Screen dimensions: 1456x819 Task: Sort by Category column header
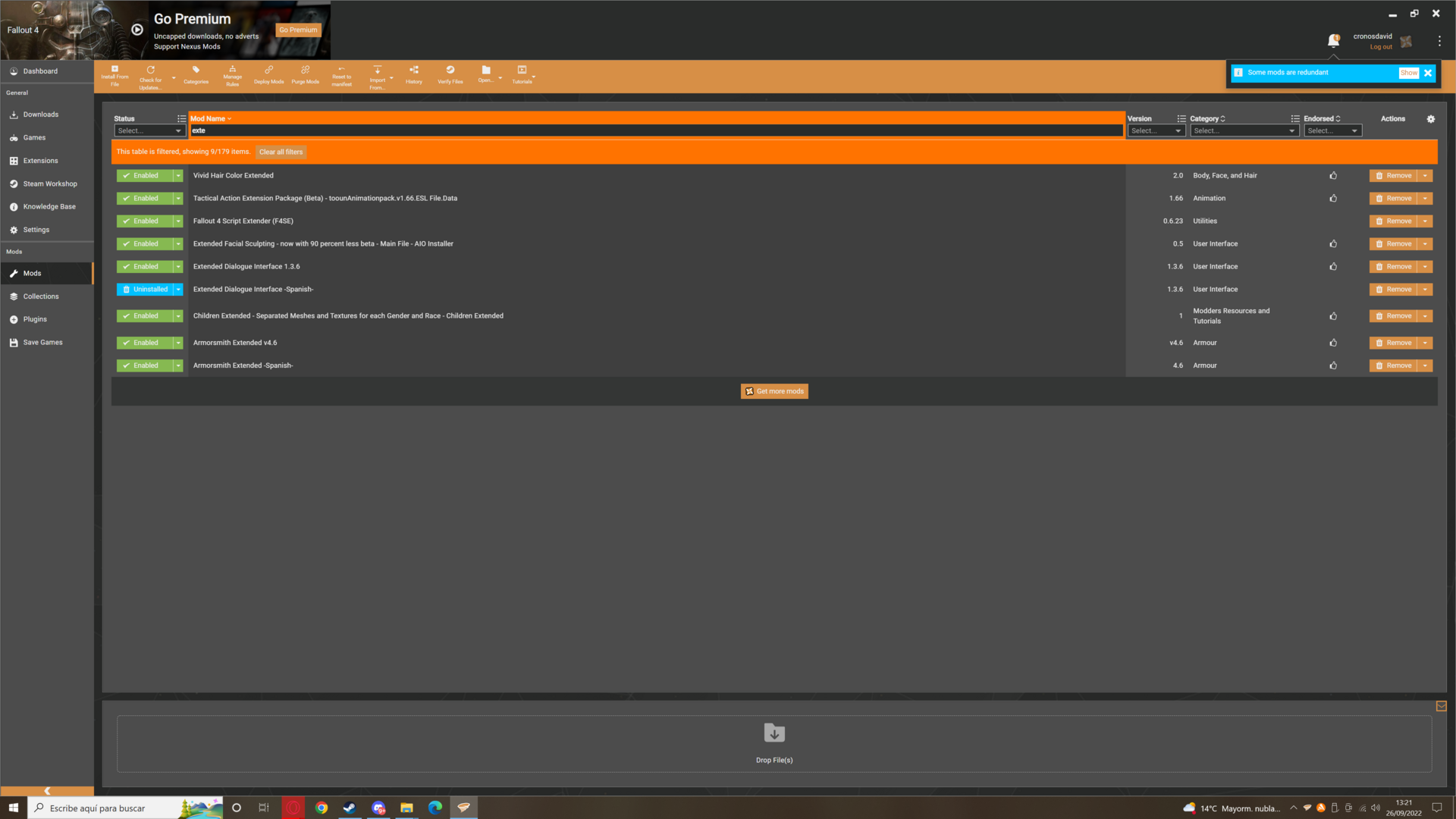point(1207,119)
